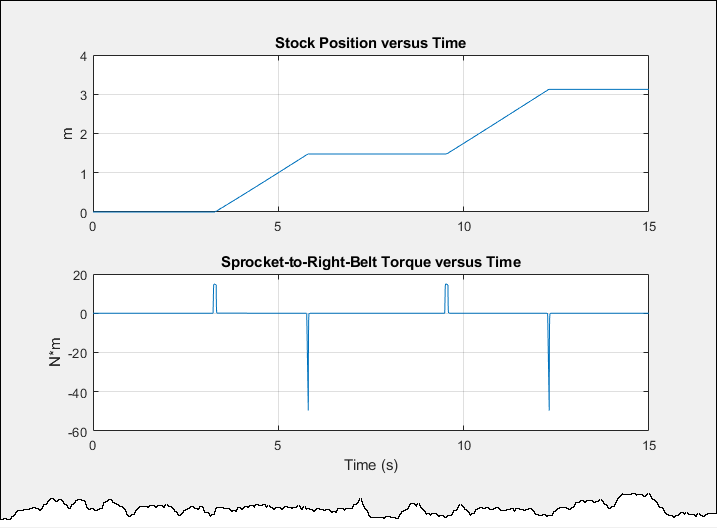Select the "-60" y-tick label on torque plot
The image size is (717, 528).
(76, 432)
